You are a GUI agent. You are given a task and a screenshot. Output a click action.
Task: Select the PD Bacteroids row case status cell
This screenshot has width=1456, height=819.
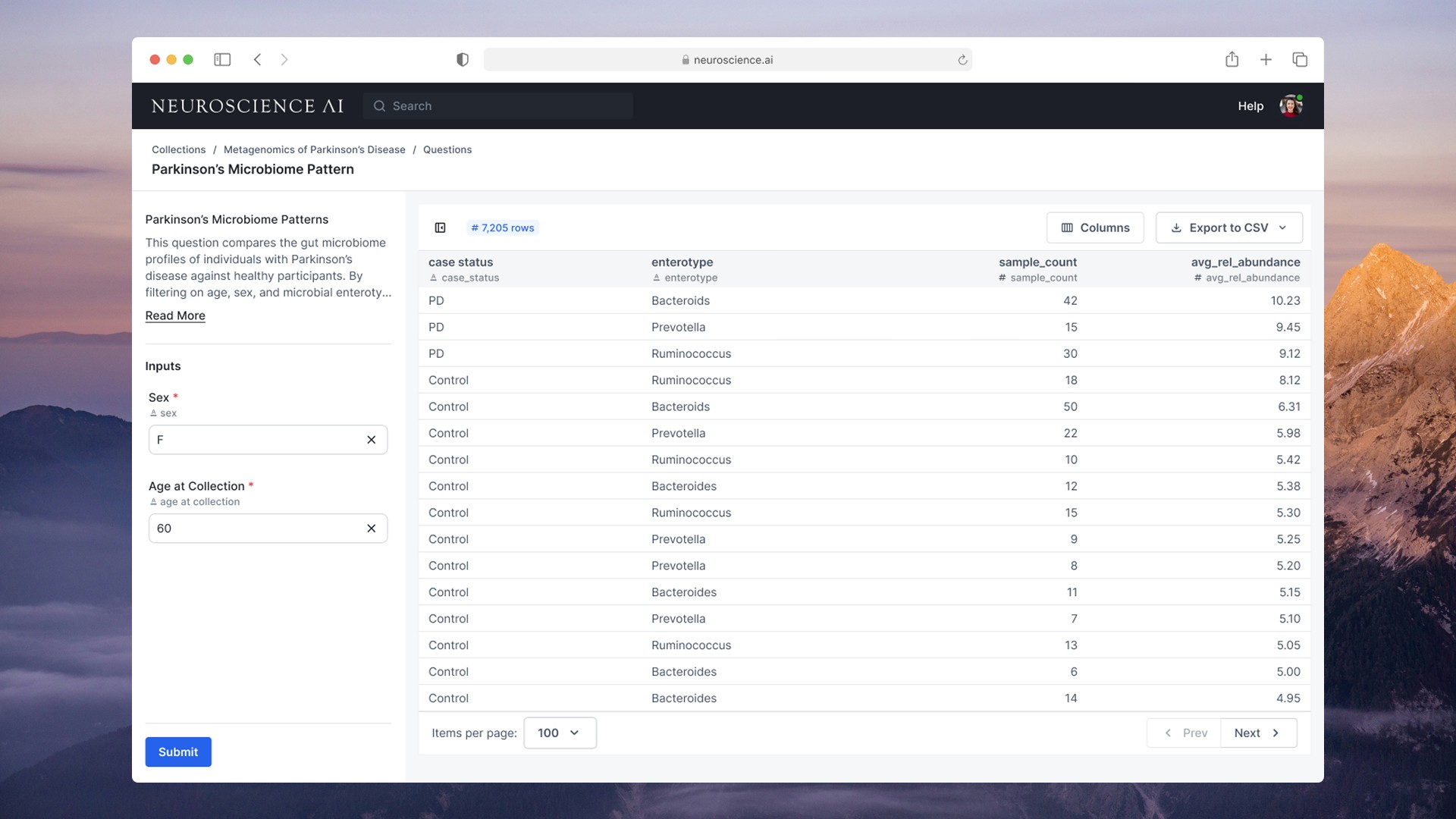pyautogui.click(x=436, y=300)
